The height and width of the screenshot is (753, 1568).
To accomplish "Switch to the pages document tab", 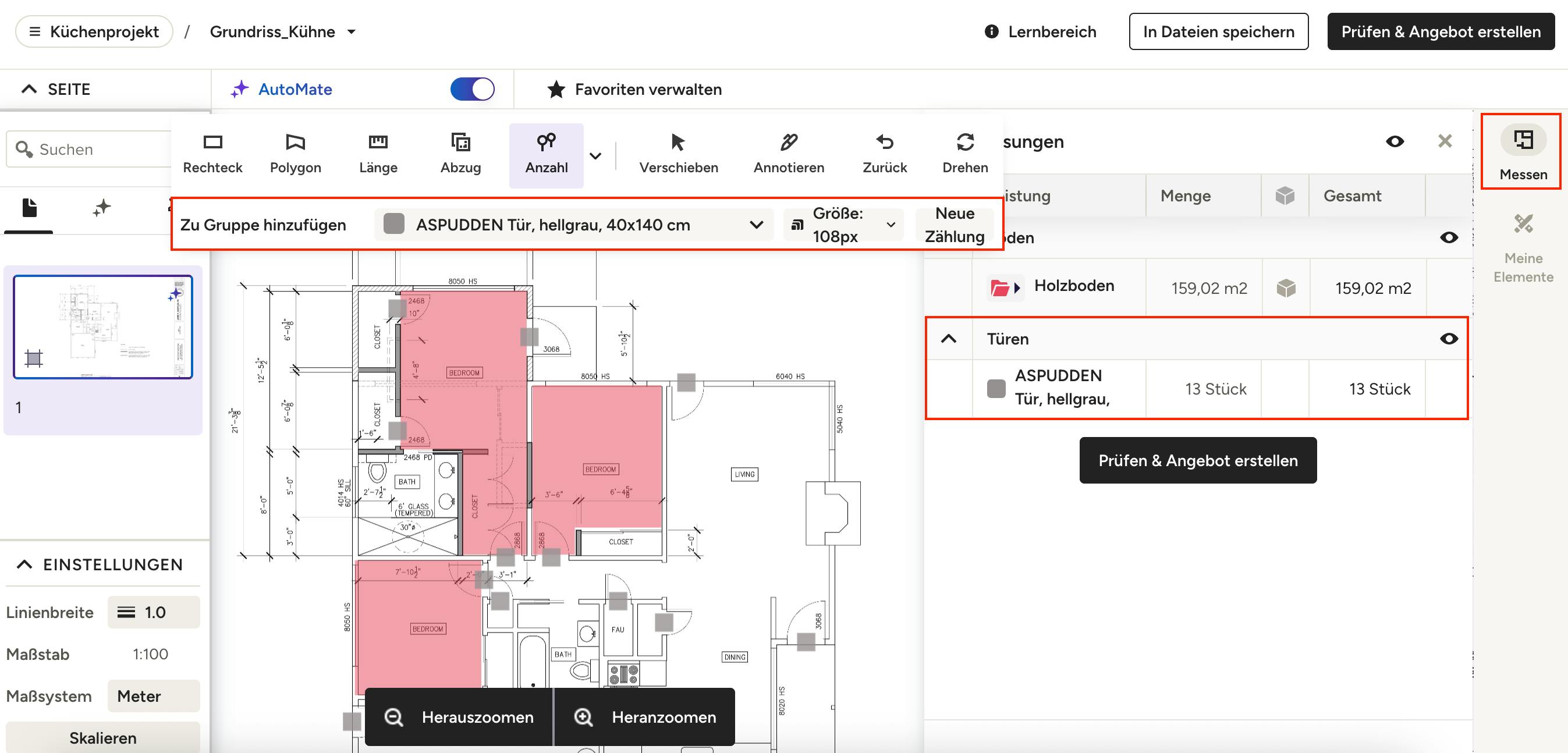I will coord(29,208).
